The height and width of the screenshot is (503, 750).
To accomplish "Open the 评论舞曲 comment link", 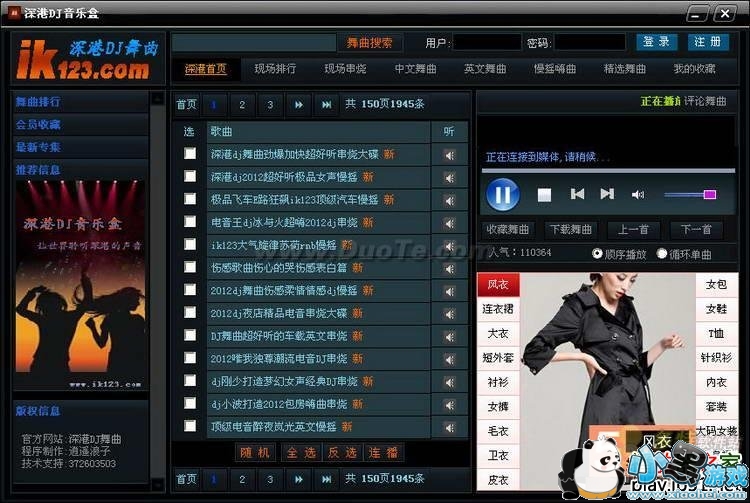I will [x=705, y=101].
